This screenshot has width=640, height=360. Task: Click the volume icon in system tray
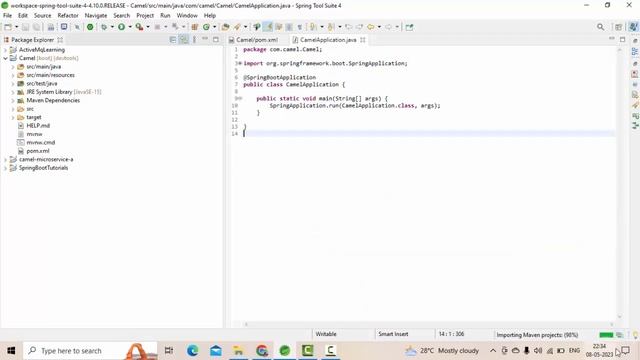[538, 351]
